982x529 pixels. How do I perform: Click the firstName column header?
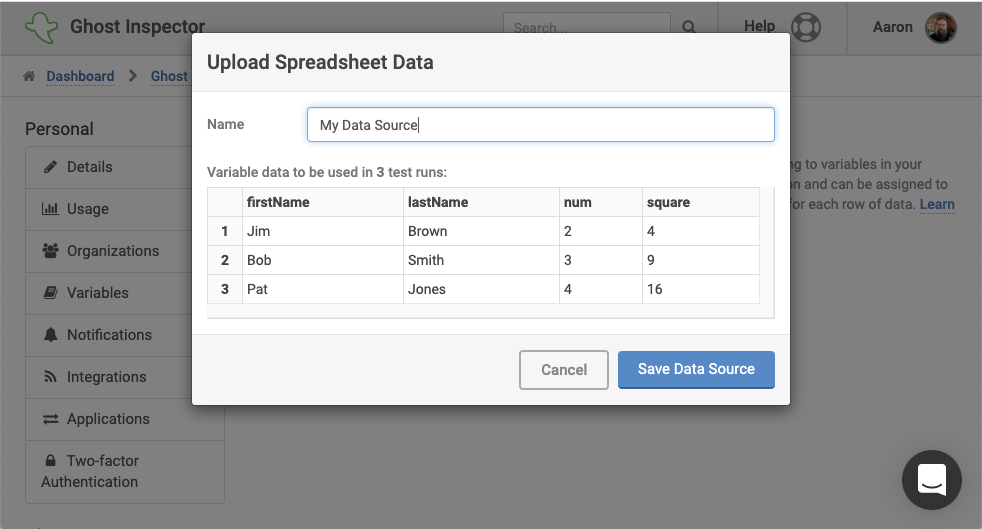point(323,202)
